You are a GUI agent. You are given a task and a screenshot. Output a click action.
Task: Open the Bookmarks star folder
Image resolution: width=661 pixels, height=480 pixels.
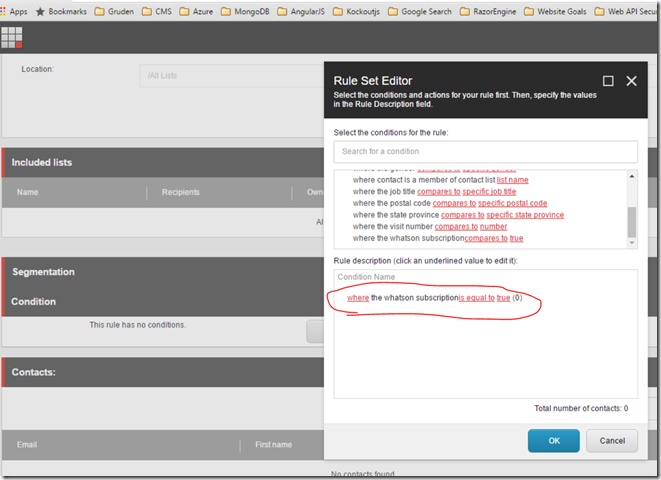(61, 11)
